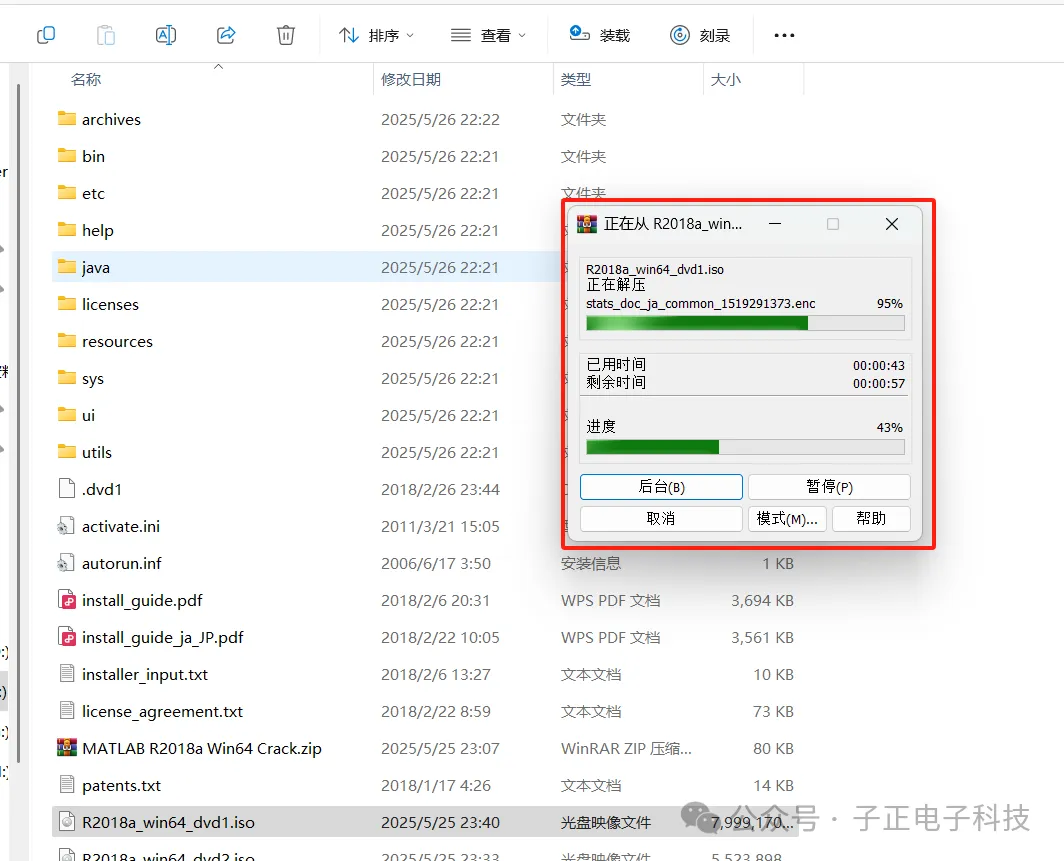Image resolution: width=1064 pixels, height=861 pixels.
Task: Click the overall 进度 progress bar
Action: [x=745, y=446]
